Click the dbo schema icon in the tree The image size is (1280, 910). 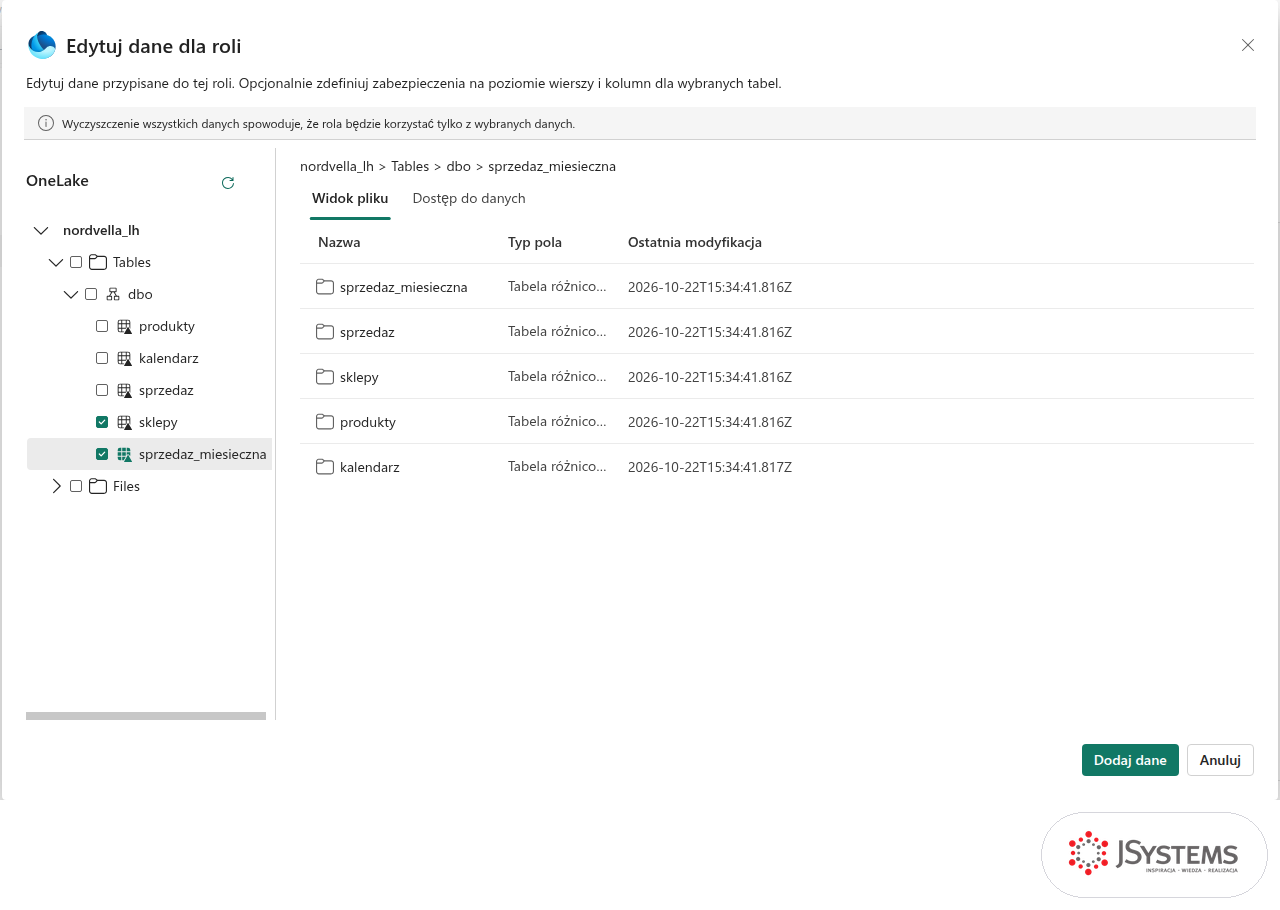point(113,294)
